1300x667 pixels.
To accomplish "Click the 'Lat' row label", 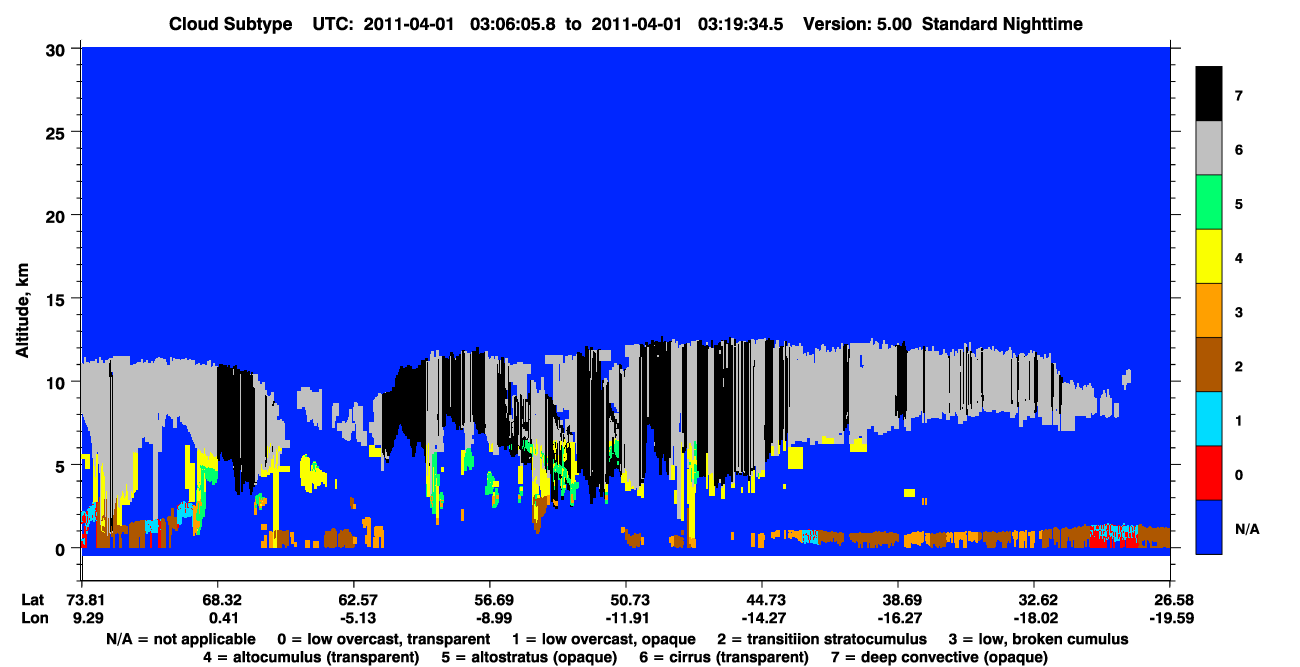I will [33, 600].
